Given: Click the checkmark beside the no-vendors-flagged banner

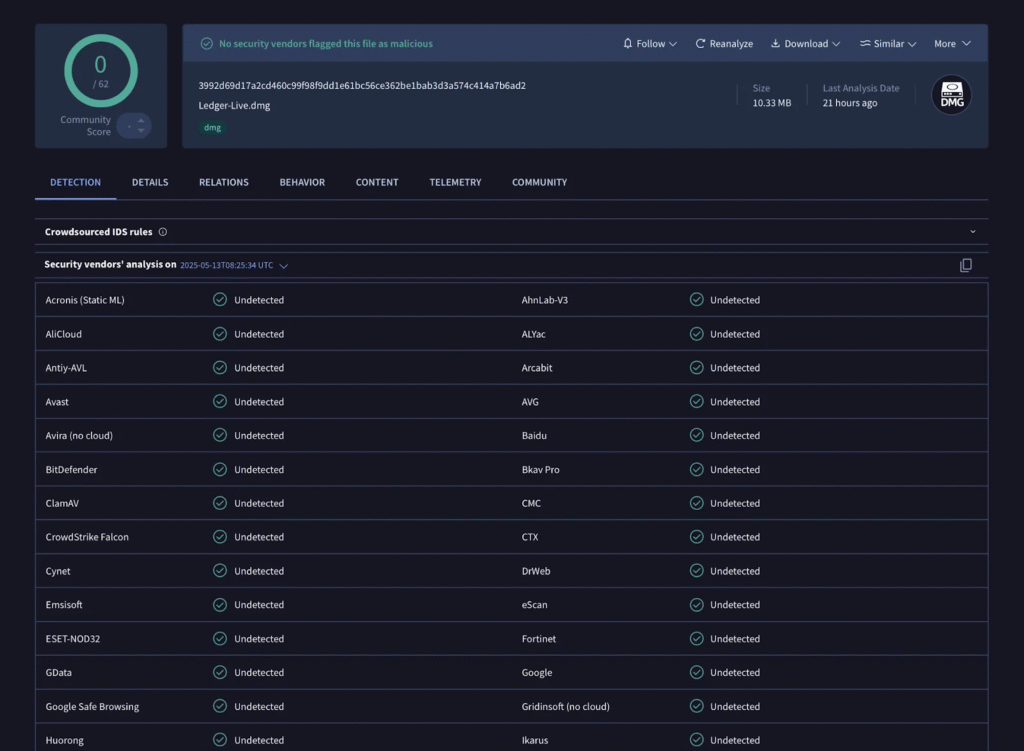Looking at the screenshot, I should pyautogui.click(x=207, y=44).
